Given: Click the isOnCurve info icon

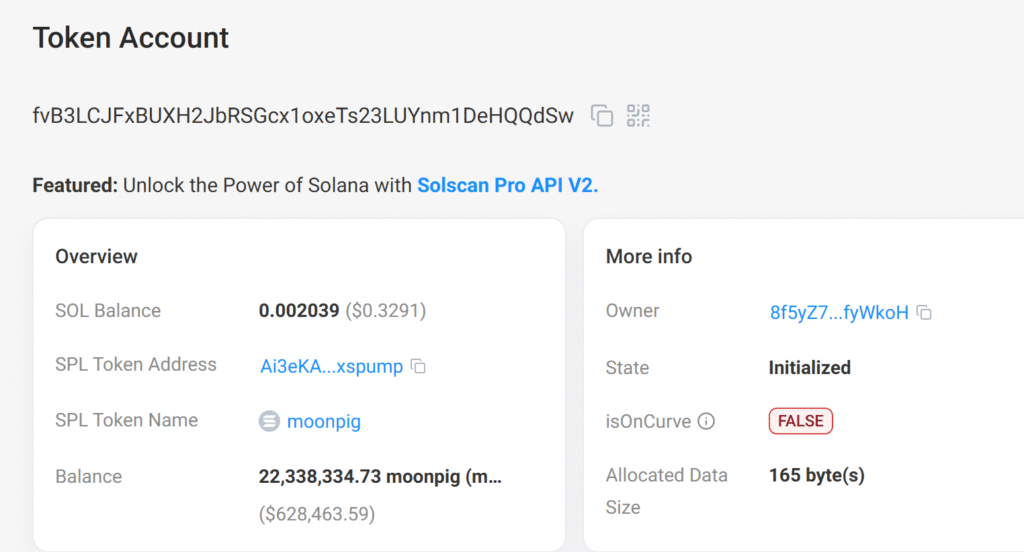Looking at the screenshot, I should [x=706, y=421].
